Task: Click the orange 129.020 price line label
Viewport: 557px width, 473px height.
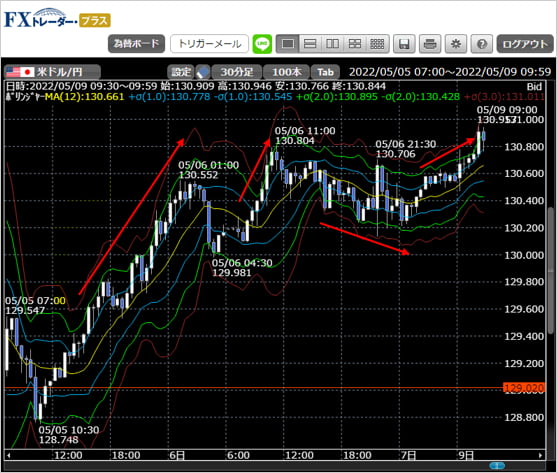Action: [524, 388]
